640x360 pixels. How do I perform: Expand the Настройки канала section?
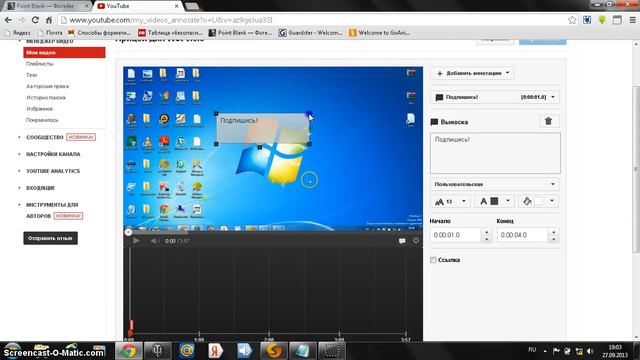(x=53, y=154)
